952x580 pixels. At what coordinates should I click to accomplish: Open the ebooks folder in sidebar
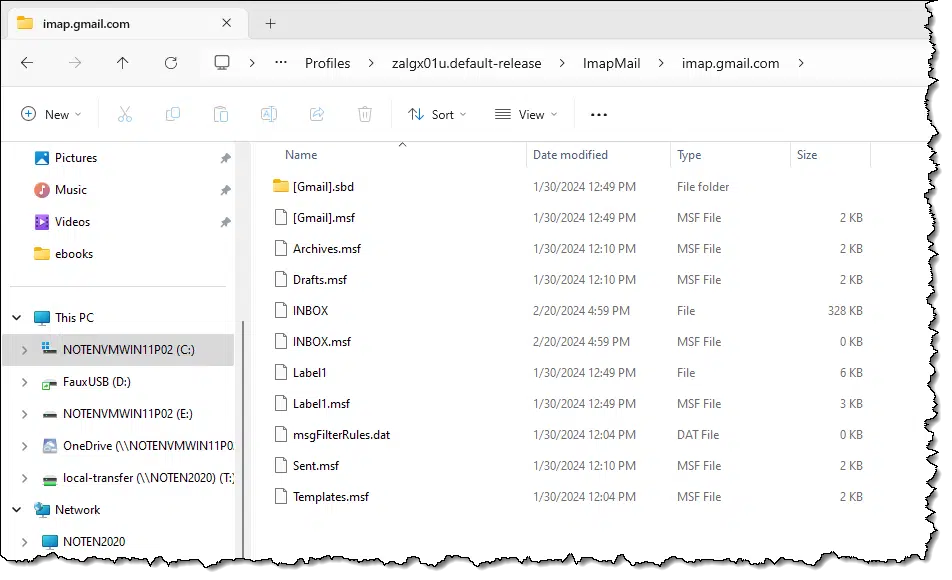[x=74, y=254]
